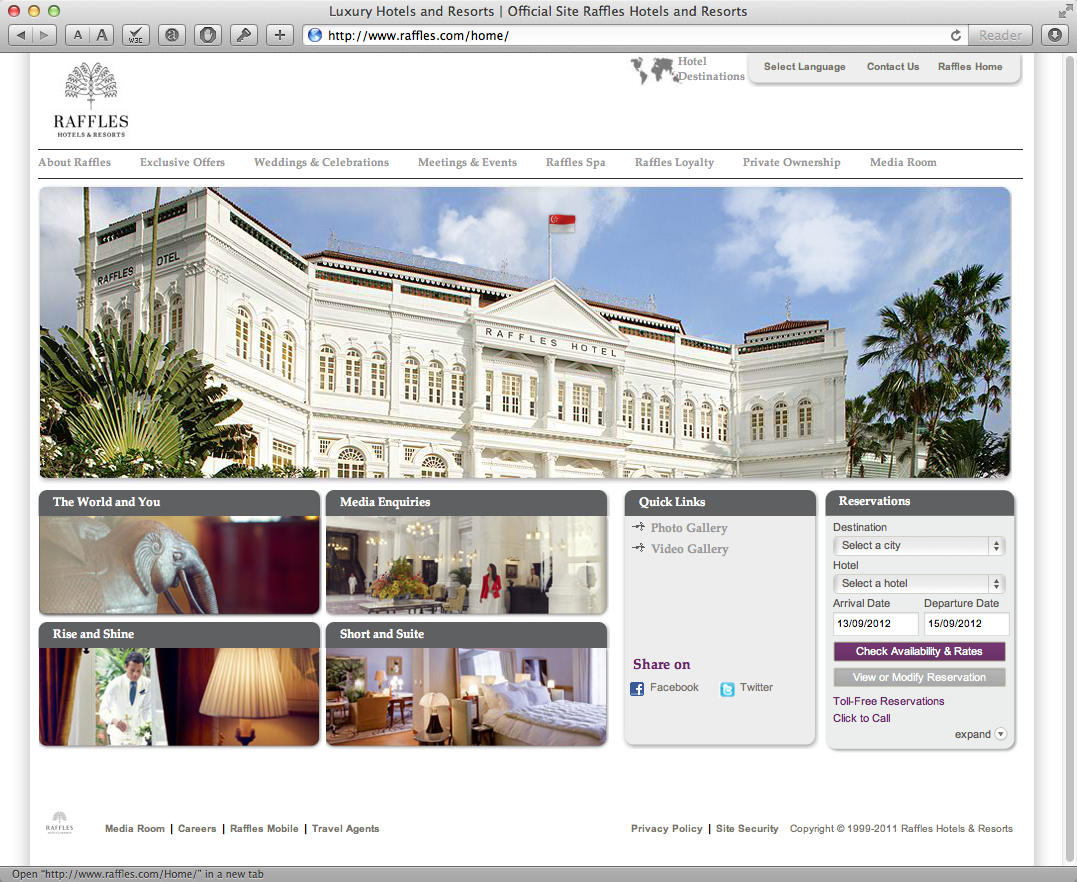1077x882 pixels.
Task: Open Travel Agents footer link
Action: tap(345, 828)
